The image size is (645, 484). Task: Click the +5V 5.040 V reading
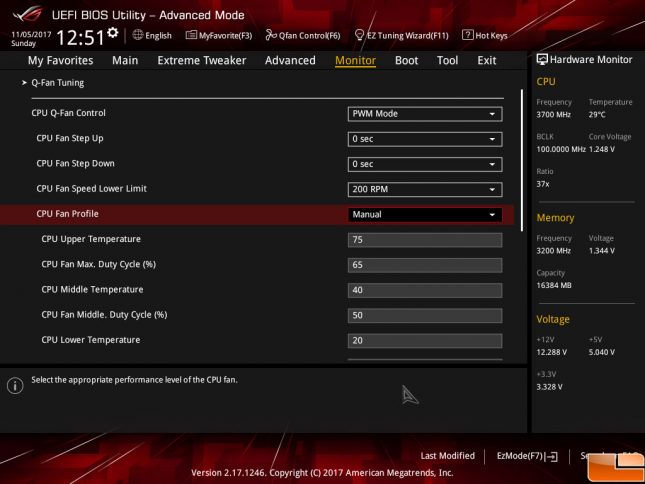coord(601,352)
